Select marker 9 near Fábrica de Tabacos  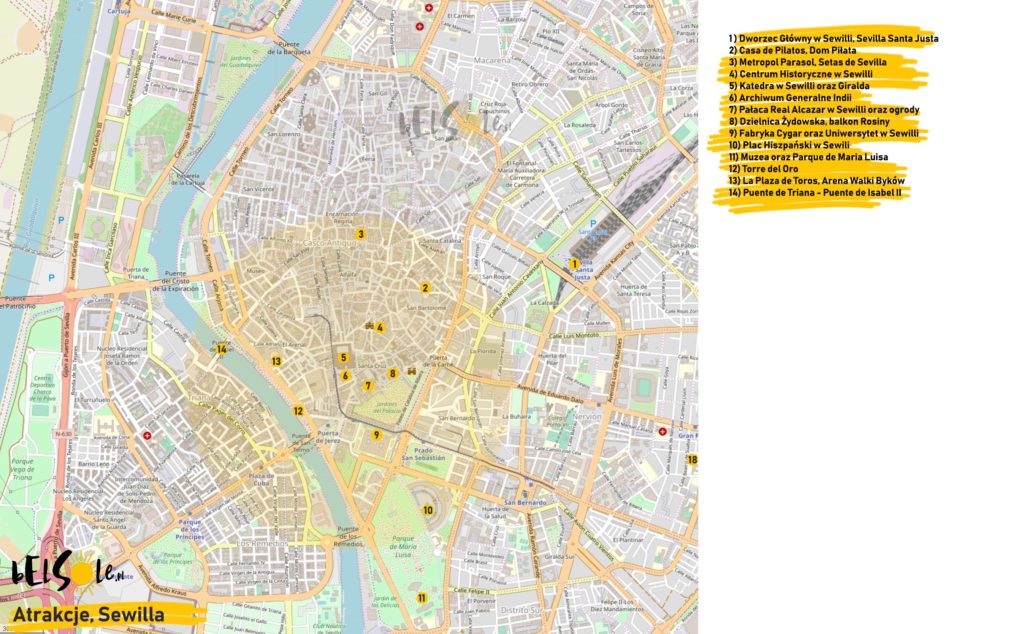(376, 435)
